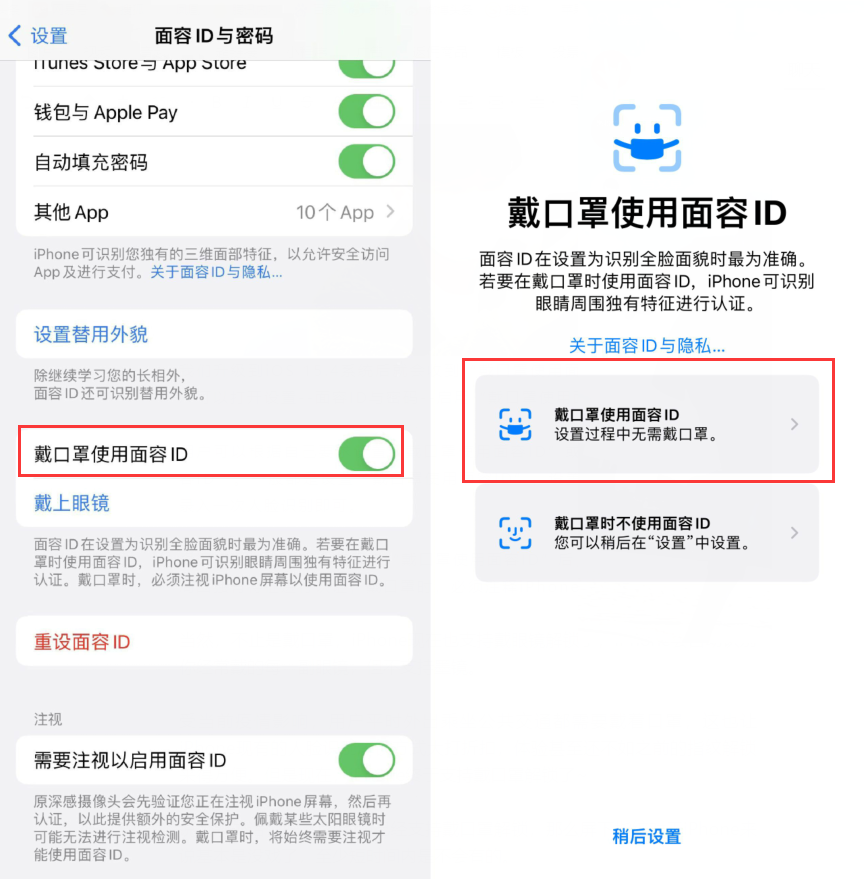Tap the red 重设面容 ID button
This screenshot has height=879, width=865.
[82, 641]
